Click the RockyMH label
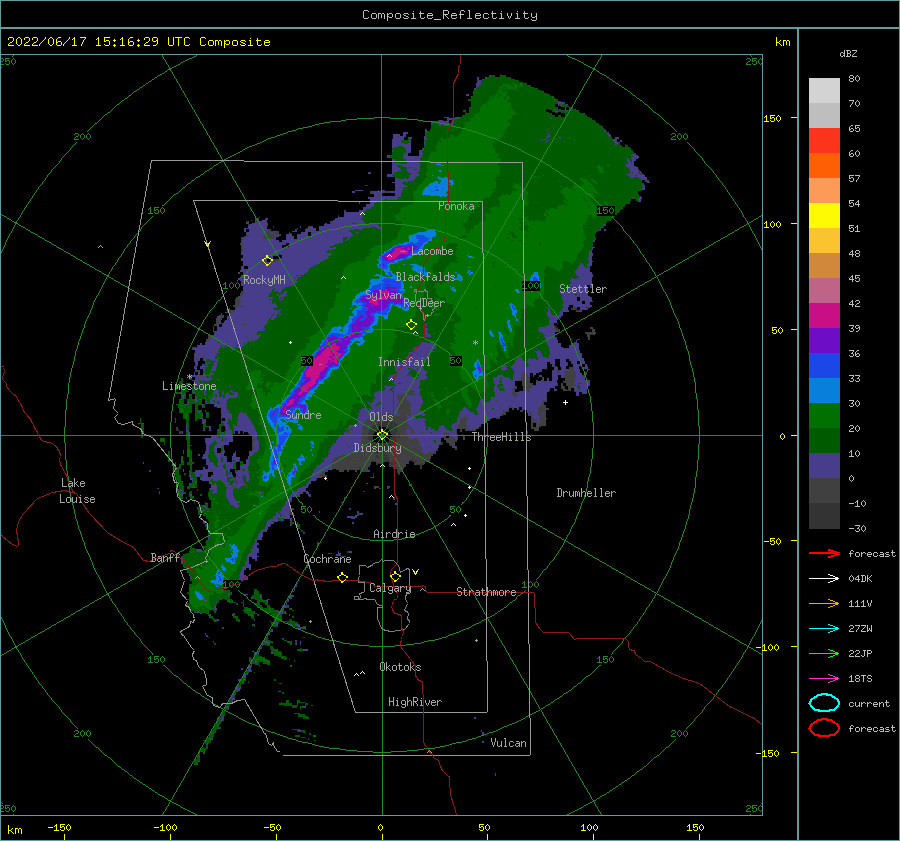900x841 pixels. (x=264, y=280)
